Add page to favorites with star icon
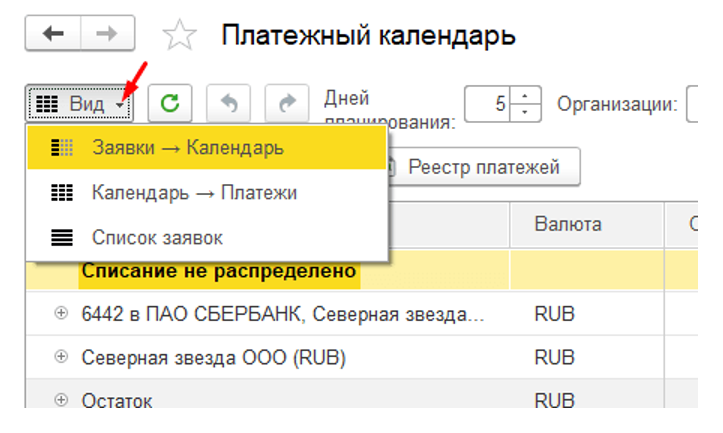The width and height of the screenshot is (723, 433). coord(179,35)
